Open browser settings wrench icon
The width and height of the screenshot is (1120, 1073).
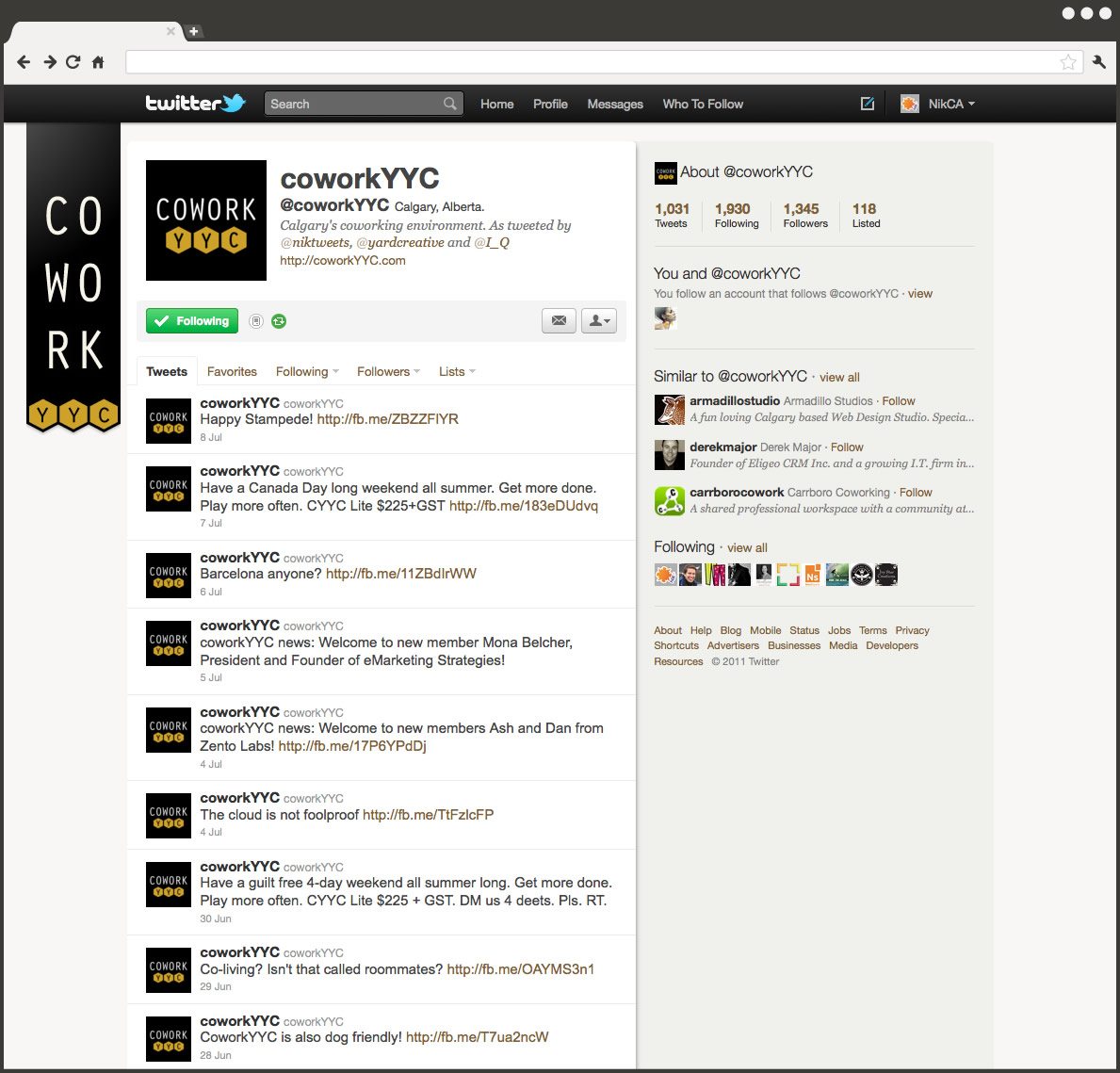click(x=1099, y=62)
